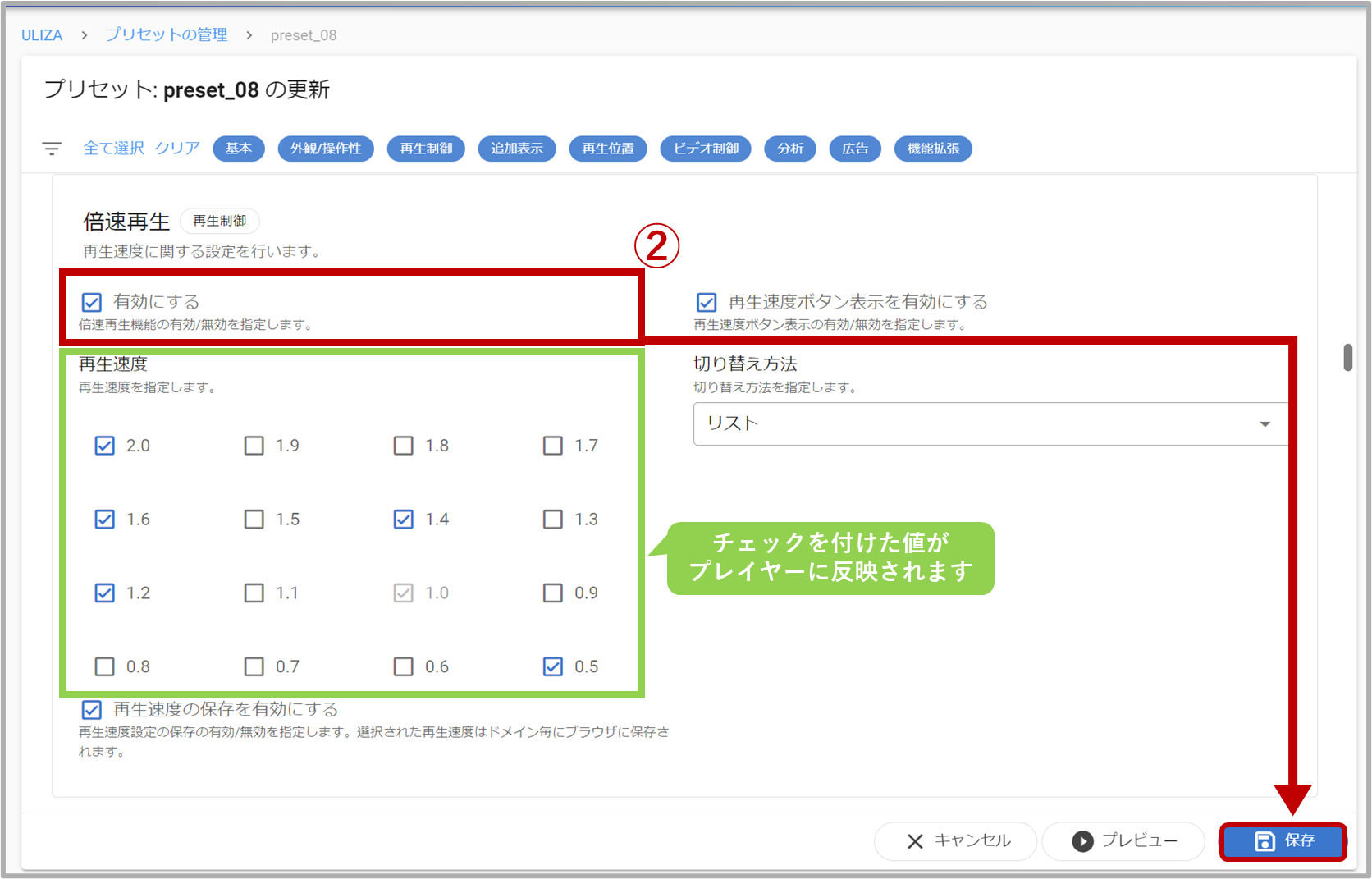
Task: Cancel editing with the キャンセル button
Action: (957, 841)
